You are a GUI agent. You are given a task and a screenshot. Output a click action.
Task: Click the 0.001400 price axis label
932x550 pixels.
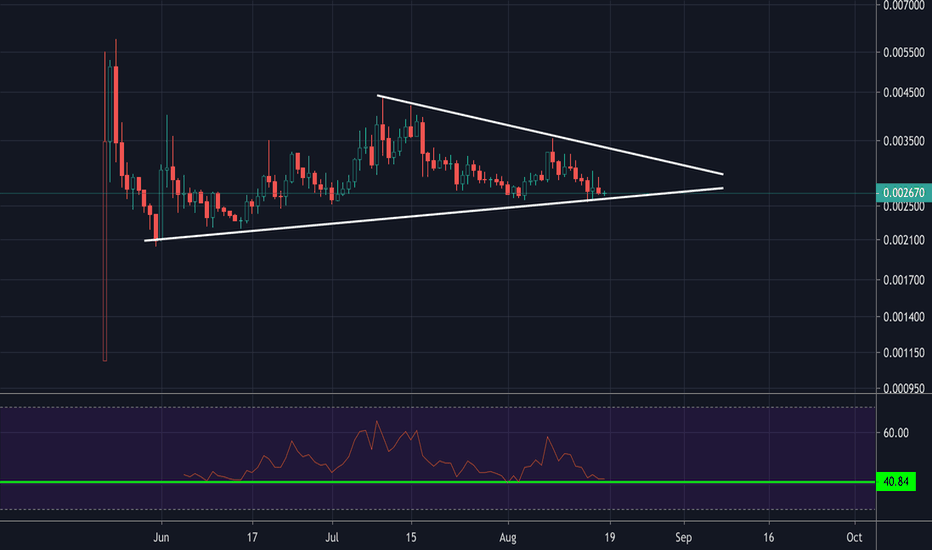tap(903, 317)
